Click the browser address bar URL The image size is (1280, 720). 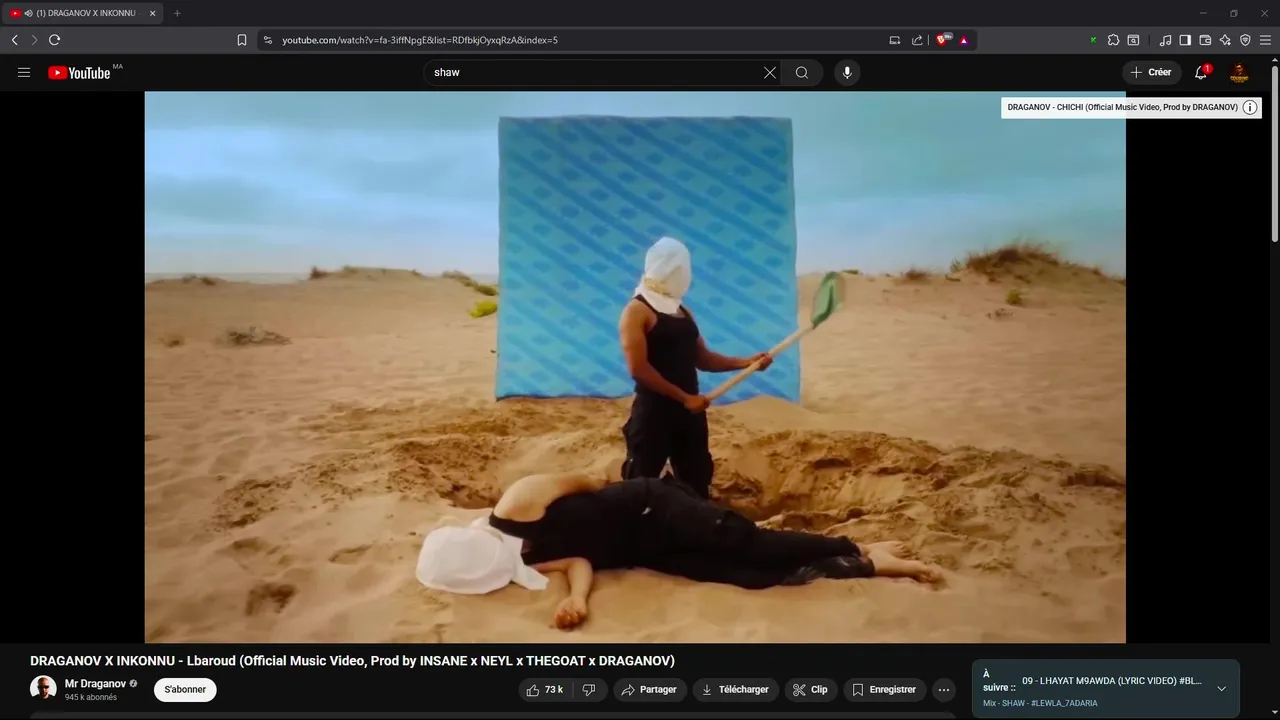[x=420, y=40]
